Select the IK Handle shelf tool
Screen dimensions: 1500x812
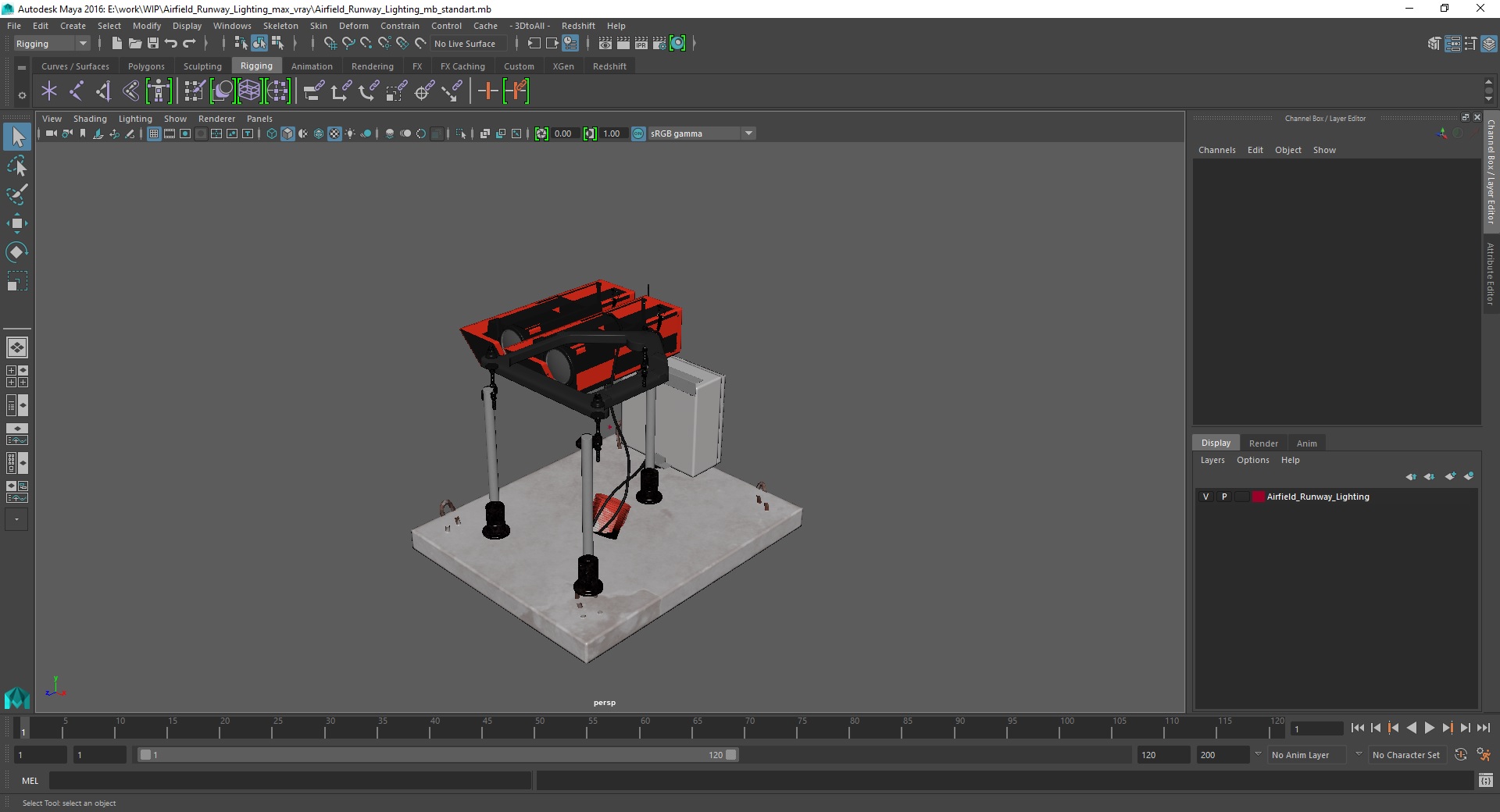pyautogui.click(x=104, y=91)
